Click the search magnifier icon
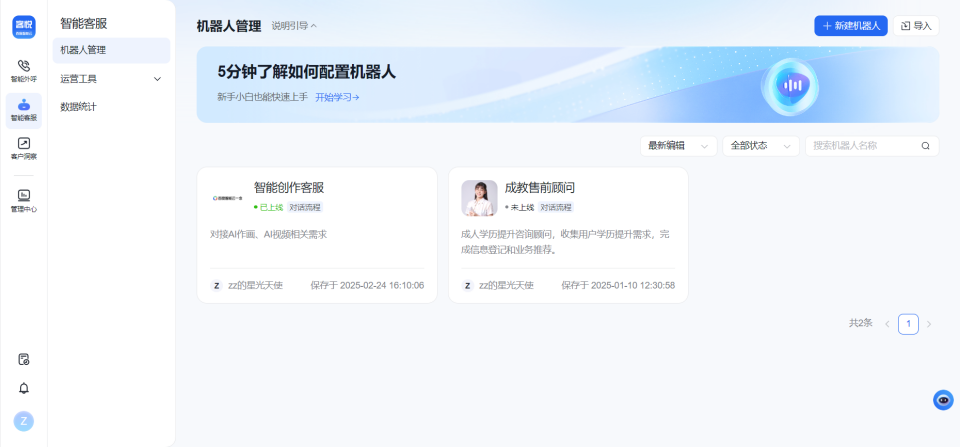 click(925, 146)
